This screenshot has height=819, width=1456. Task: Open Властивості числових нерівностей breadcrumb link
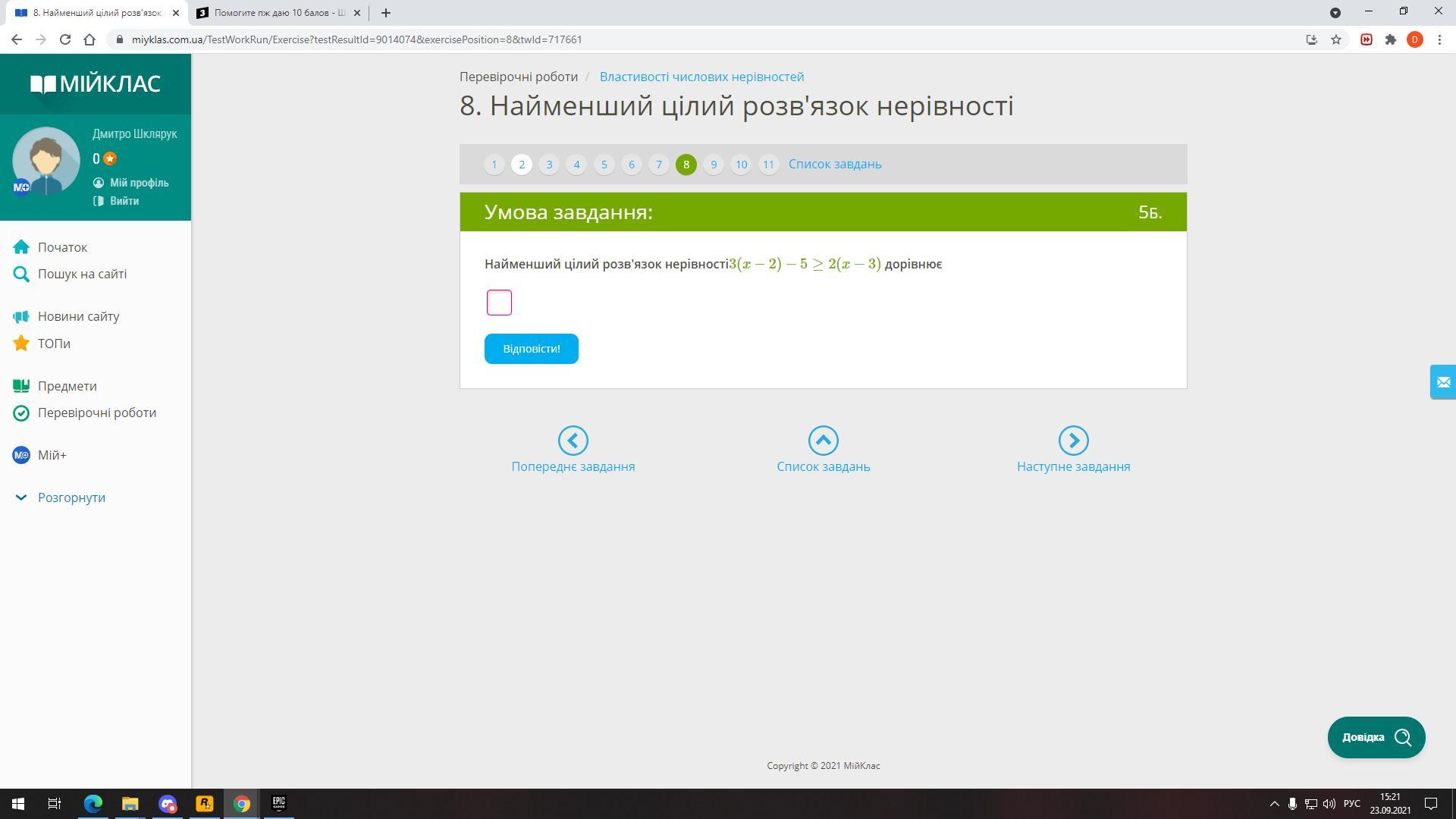coord(701,77)
